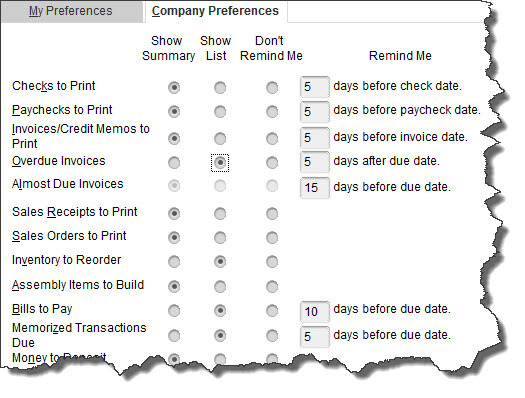Click the Paychecks to Print days field
This screenshot has height=398, width=525.
click(x=315, y=112)
